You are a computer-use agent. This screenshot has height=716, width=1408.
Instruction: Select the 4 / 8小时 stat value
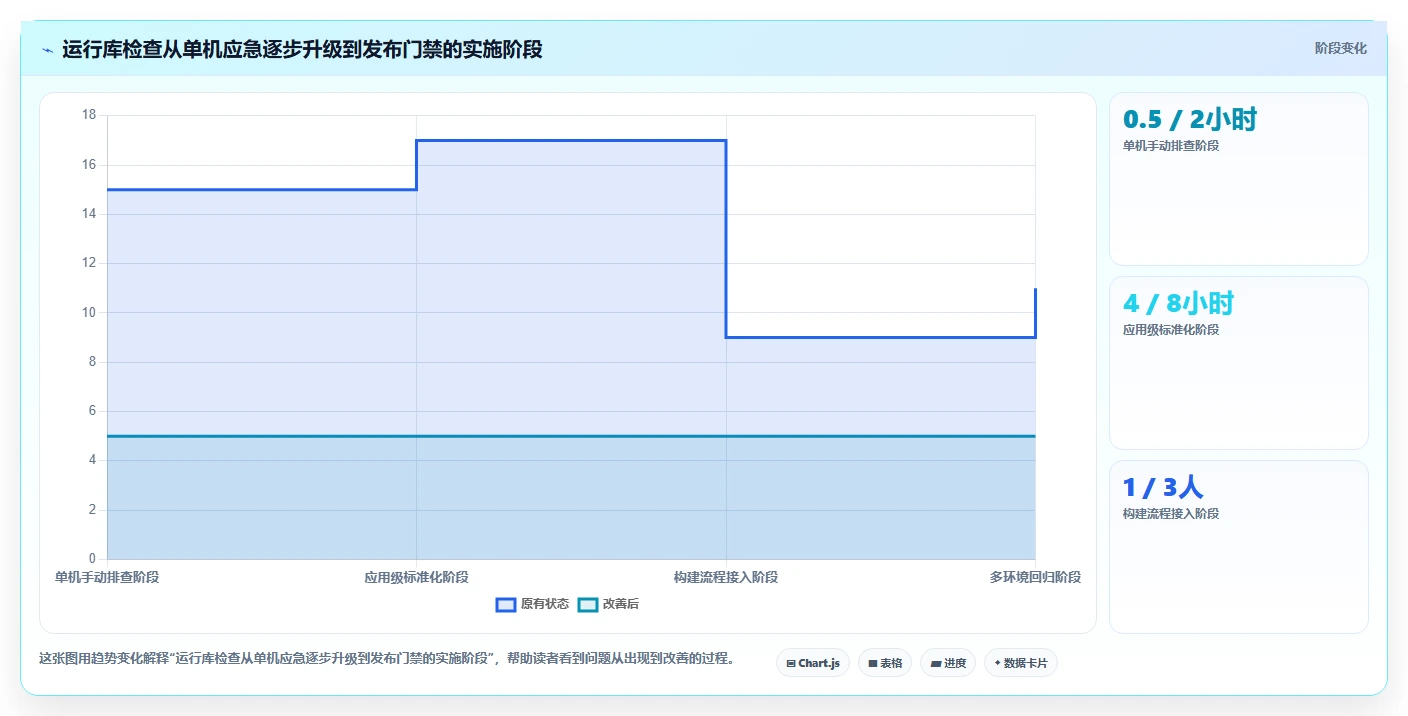pos(1178,304)
